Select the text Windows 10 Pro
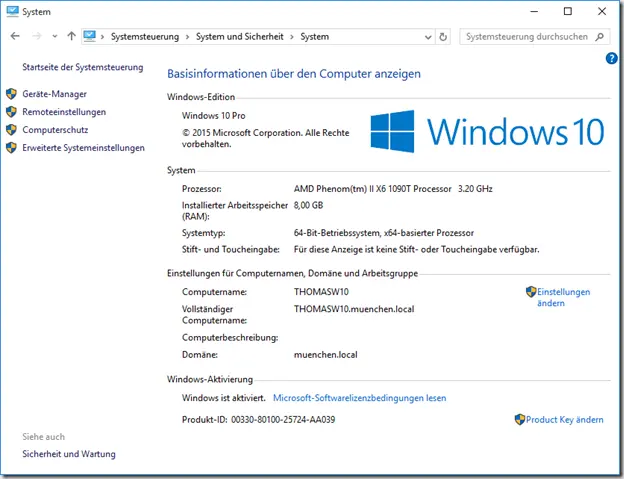This screenshot has width=624, height=479. point(214,116)
